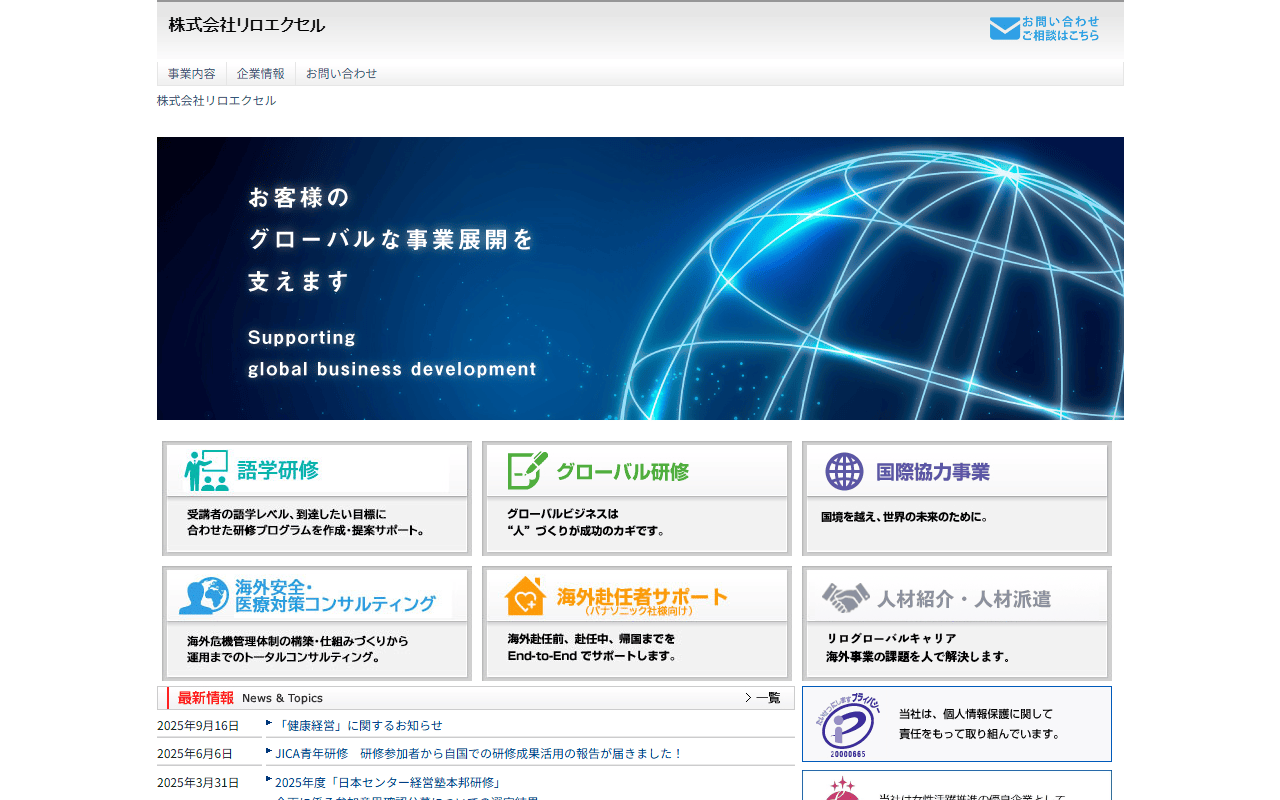
Task: Click the End-to-End でサポートします description
Action: tap(592, 647)
